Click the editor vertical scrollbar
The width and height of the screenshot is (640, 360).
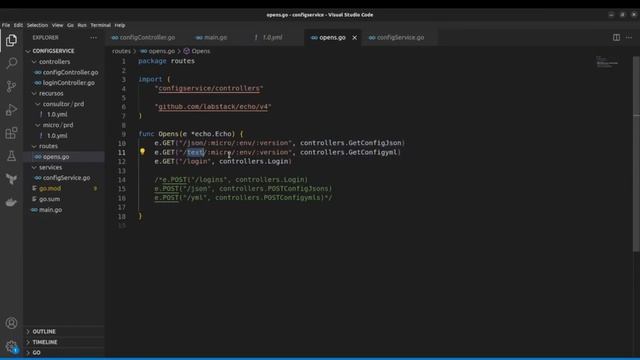click(x=636, y=155)
